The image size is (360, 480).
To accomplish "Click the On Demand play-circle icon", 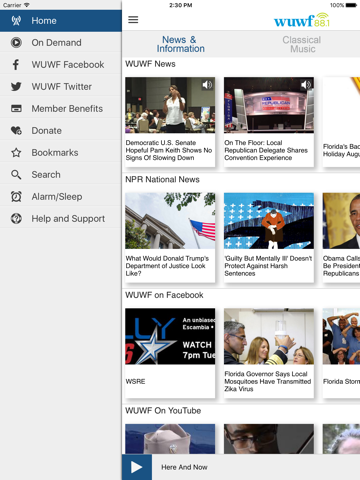I will (16, 43).
